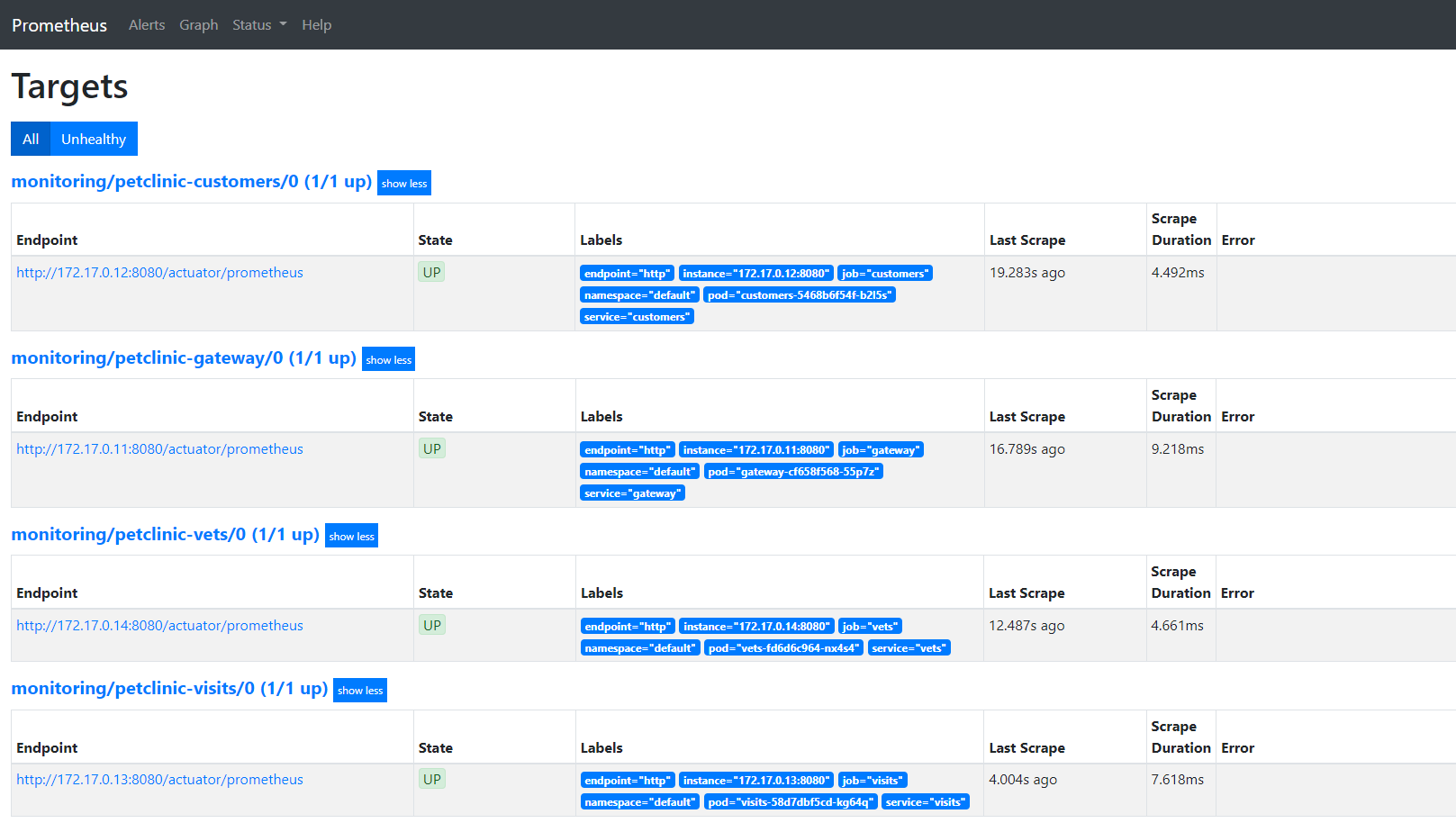Click the customers endpoint="http" label
1456x832 pixels.
click(x=627, y=274)
